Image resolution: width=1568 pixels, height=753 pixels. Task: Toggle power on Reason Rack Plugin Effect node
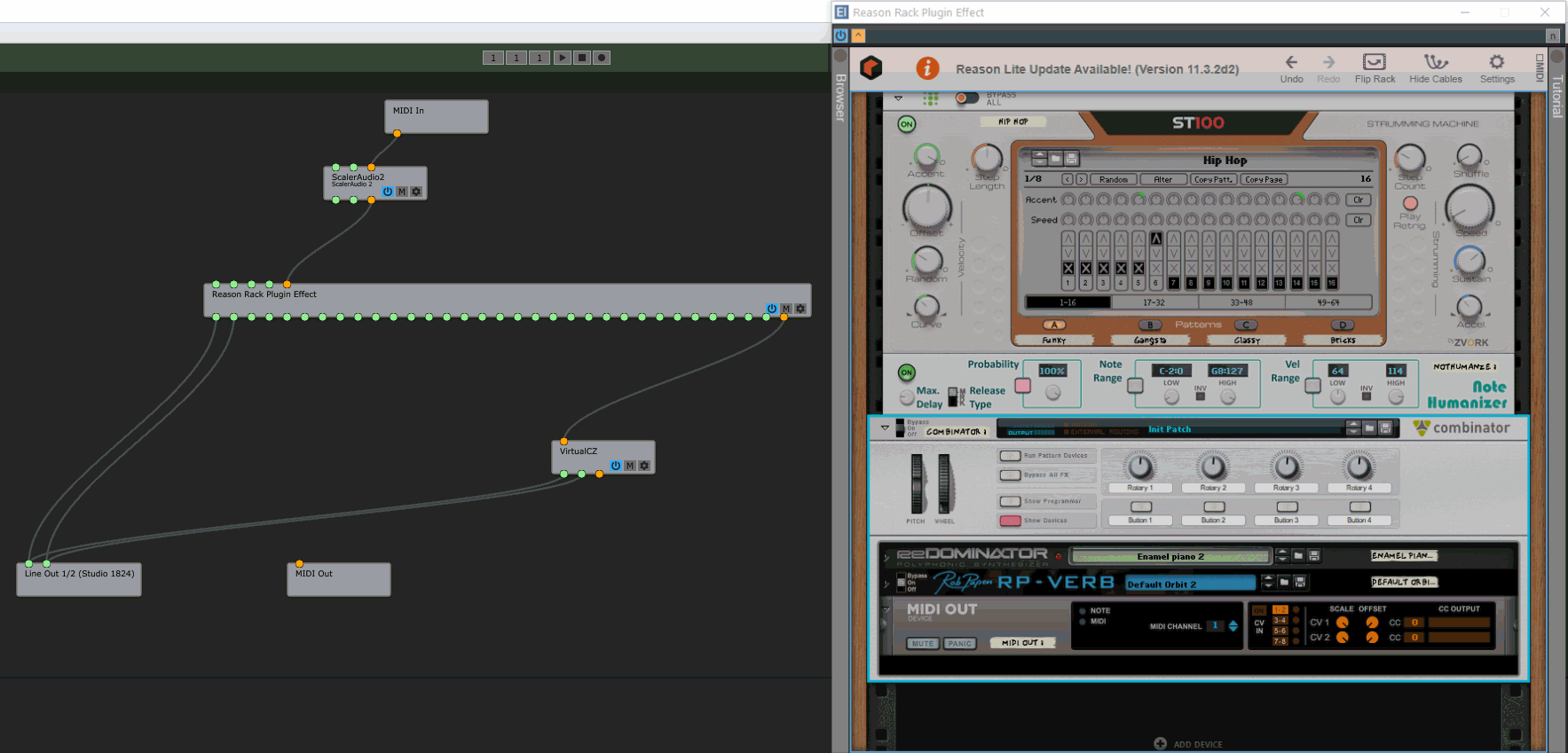coord(772,309)
